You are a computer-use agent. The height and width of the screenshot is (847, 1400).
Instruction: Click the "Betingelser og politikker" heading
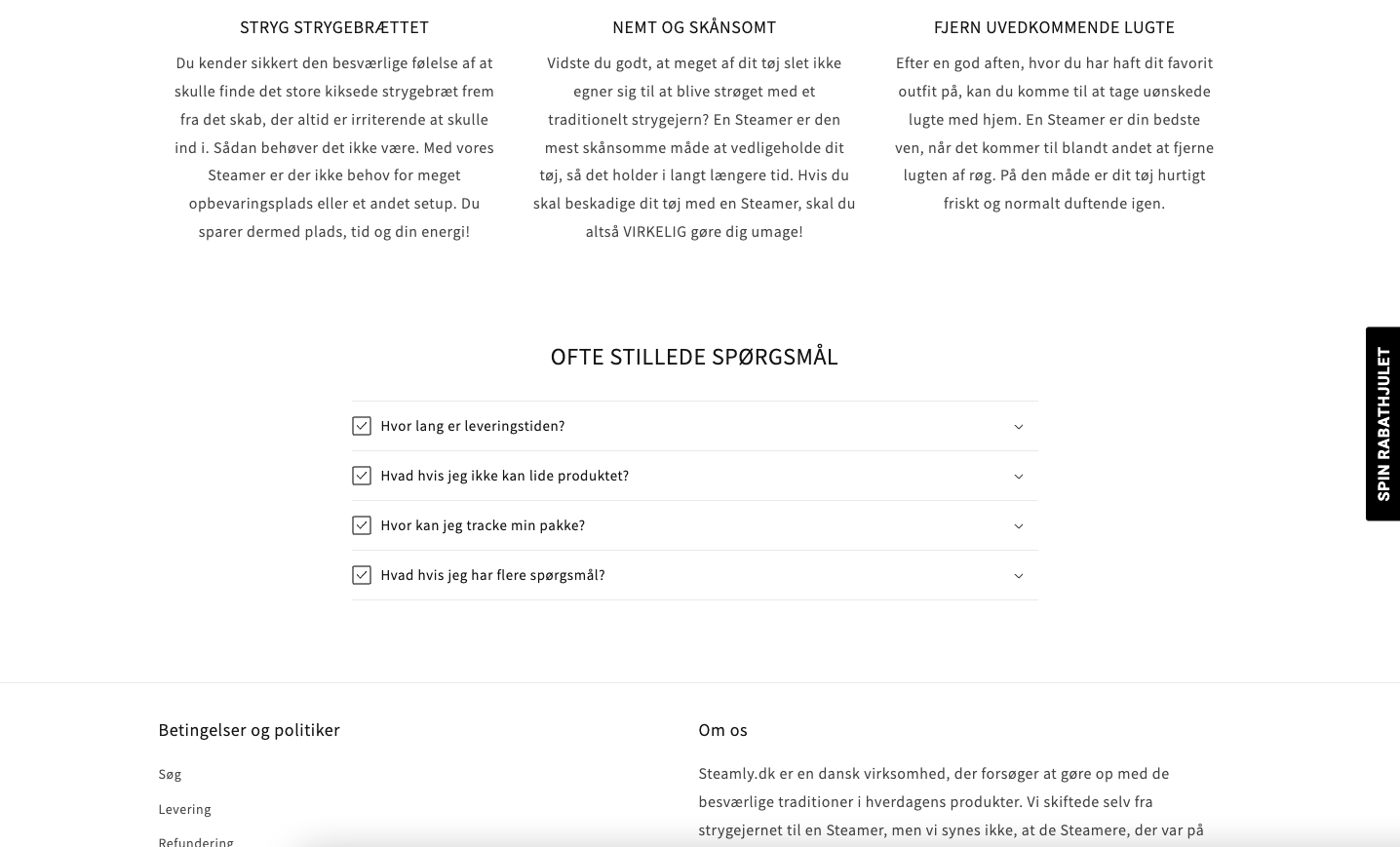tap(249, 730)
